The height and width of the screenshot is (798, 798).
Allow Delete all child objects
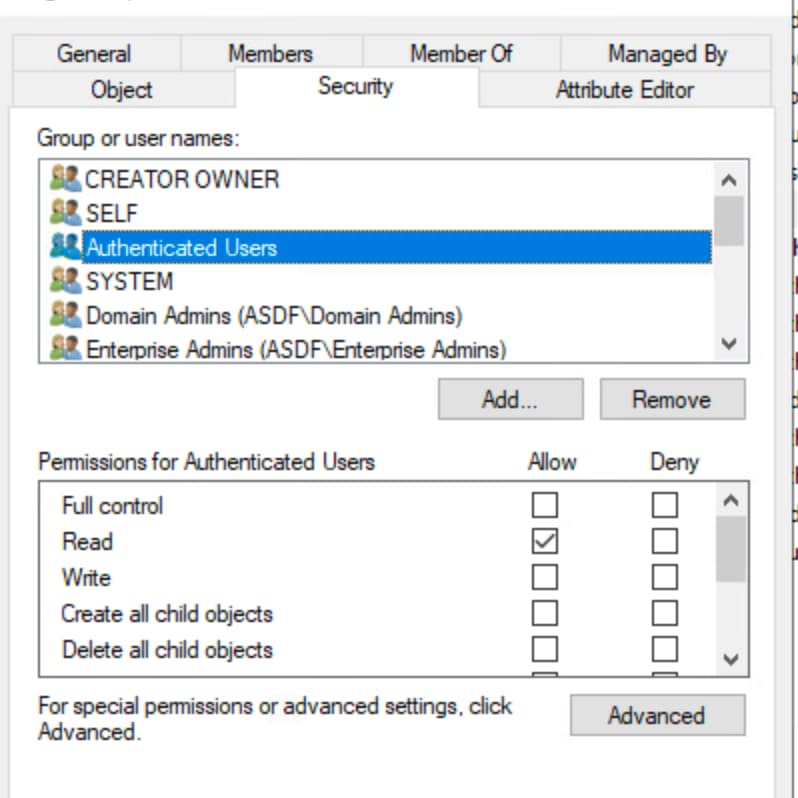tap(545, 649)
